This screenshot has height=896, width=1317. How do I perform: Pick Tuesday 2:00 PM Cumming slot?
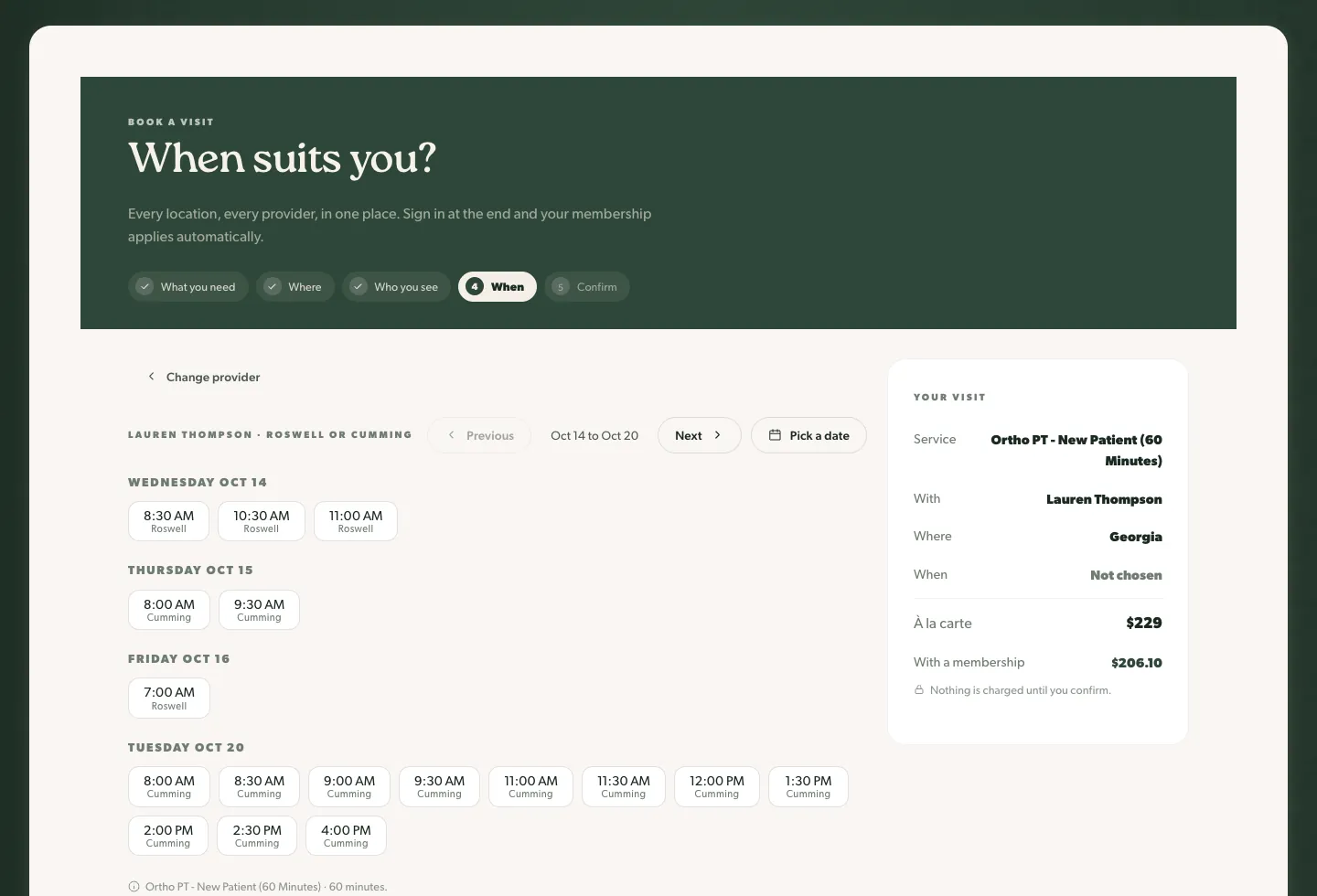pyautogui.click(x=168, y=836)
